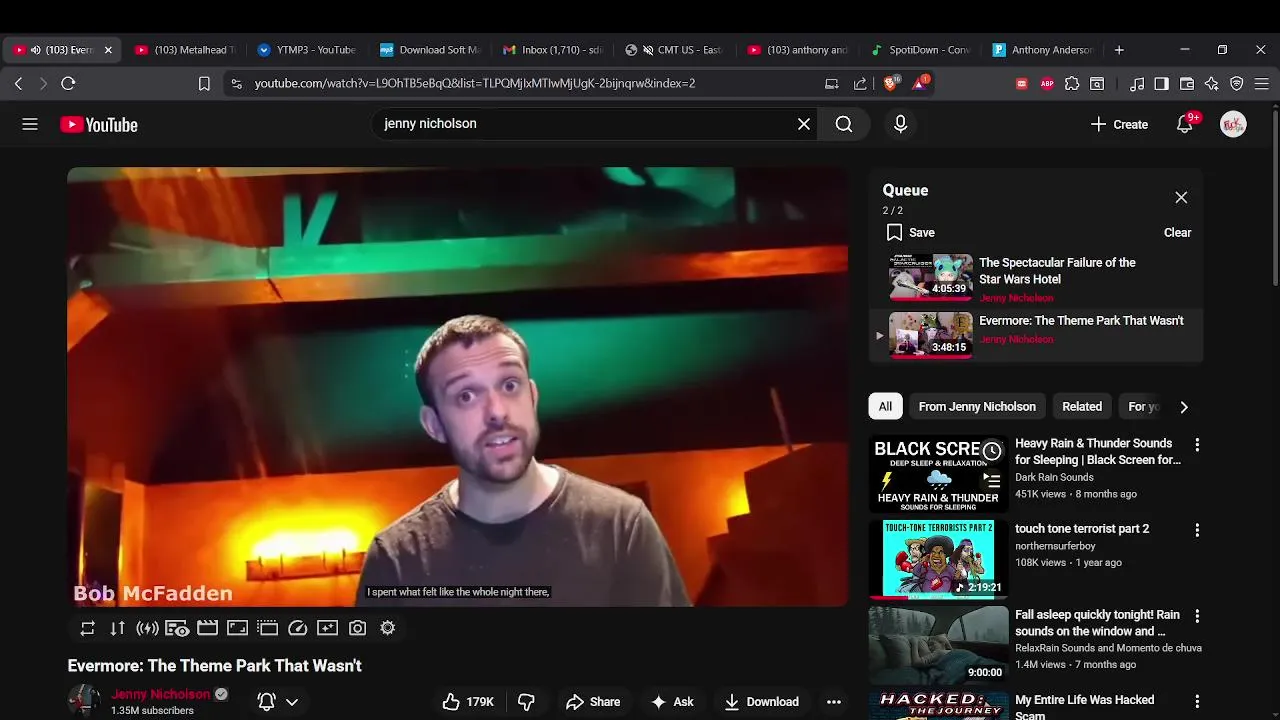Open the account avatar menu

click(1233, 124)
